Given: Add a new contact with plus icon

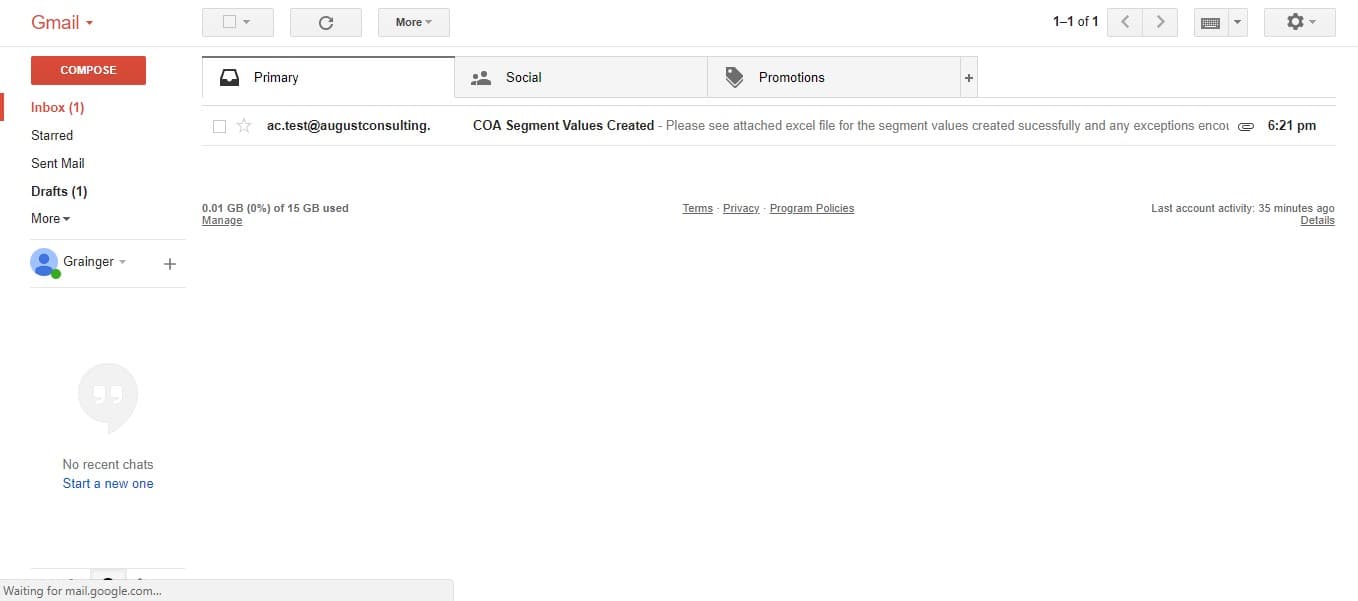Looking at the screenshot, I should 170,263.
